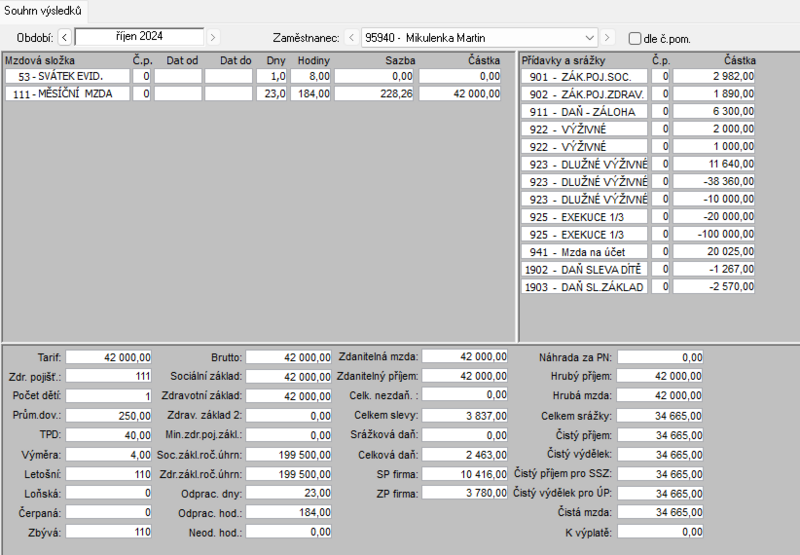Click the Náhrada za PN field
This screenshot has height=555, width=800.
click(x=660, y=357)
